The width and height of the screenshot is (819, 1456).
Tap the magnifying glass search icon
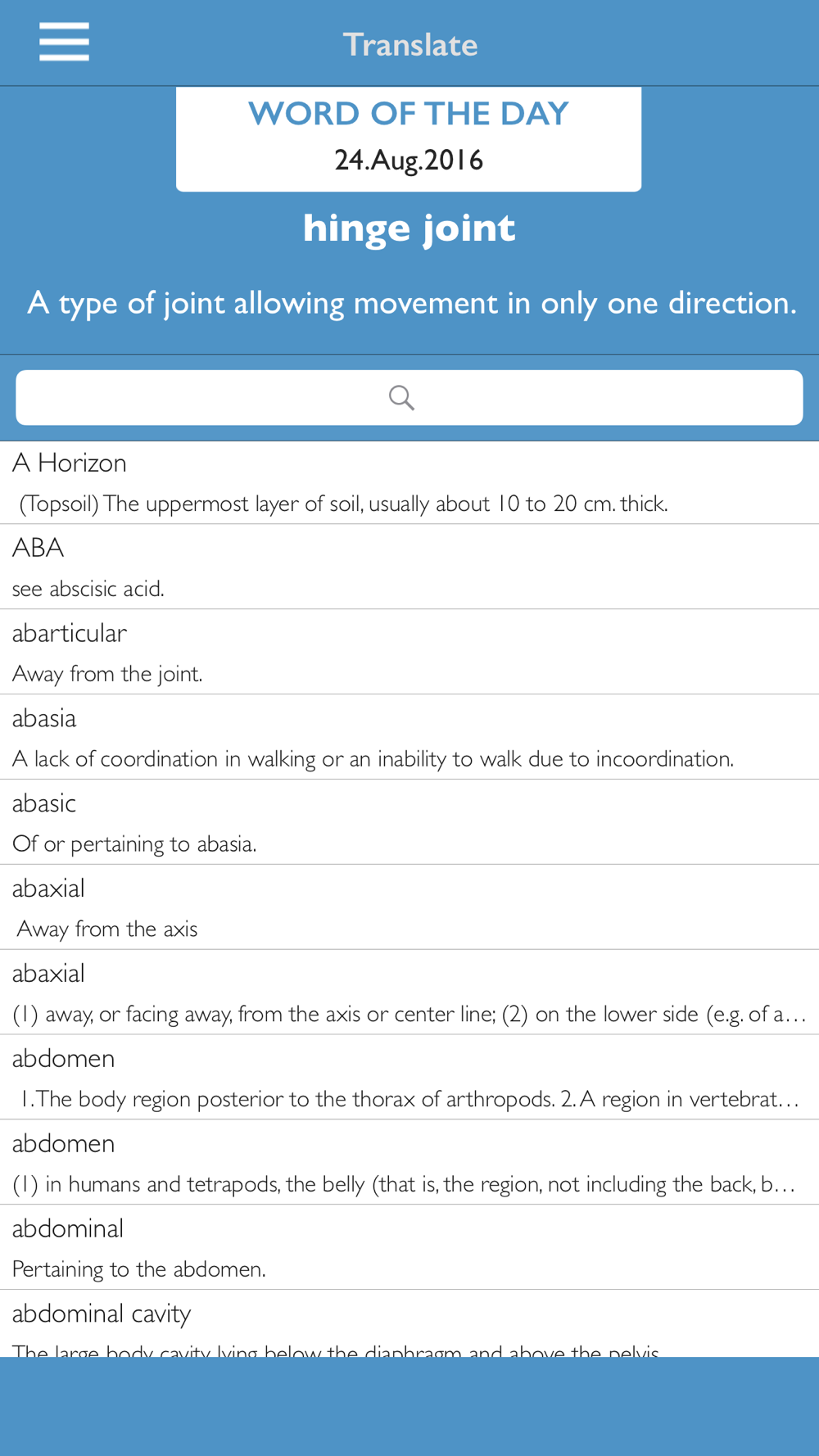click(401, 397)
